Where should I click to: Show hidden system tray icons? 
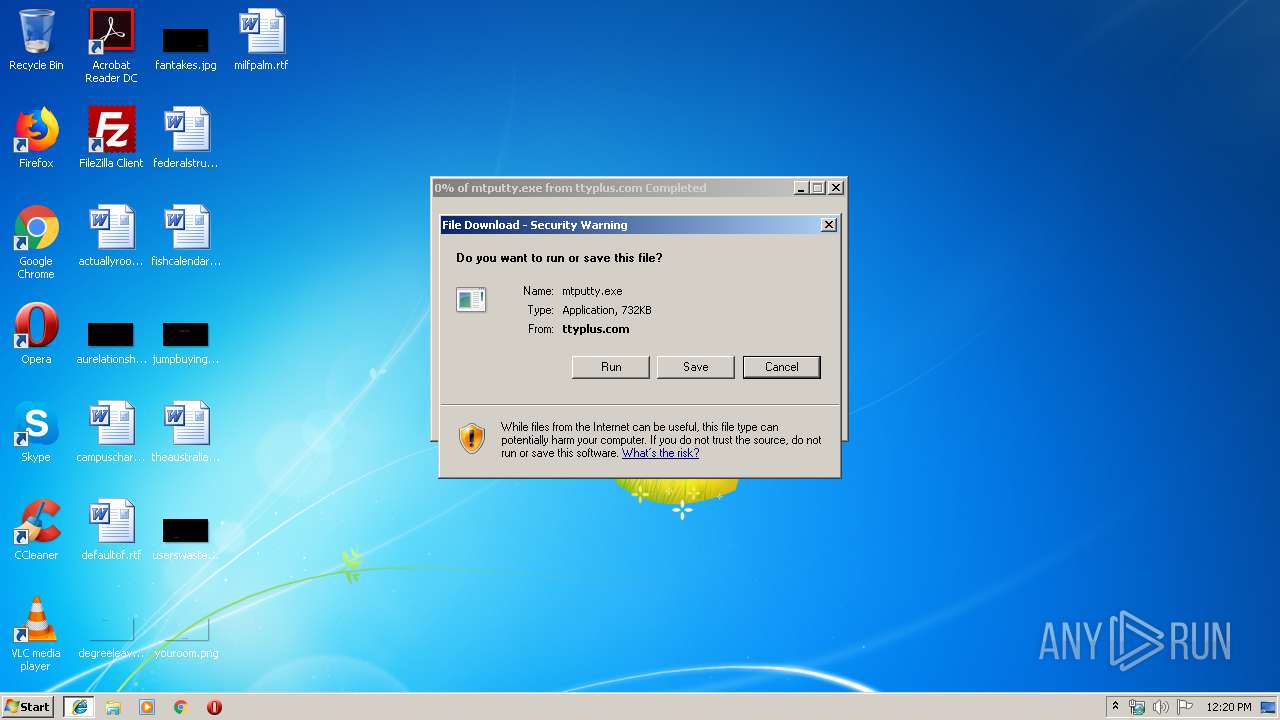tap(1115, 707)
